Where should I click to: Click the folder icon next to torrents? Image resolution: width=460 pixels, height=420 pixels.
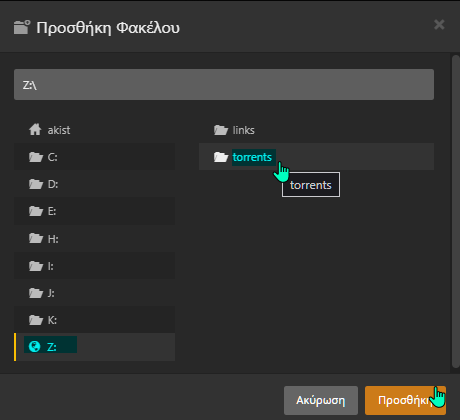221,157
